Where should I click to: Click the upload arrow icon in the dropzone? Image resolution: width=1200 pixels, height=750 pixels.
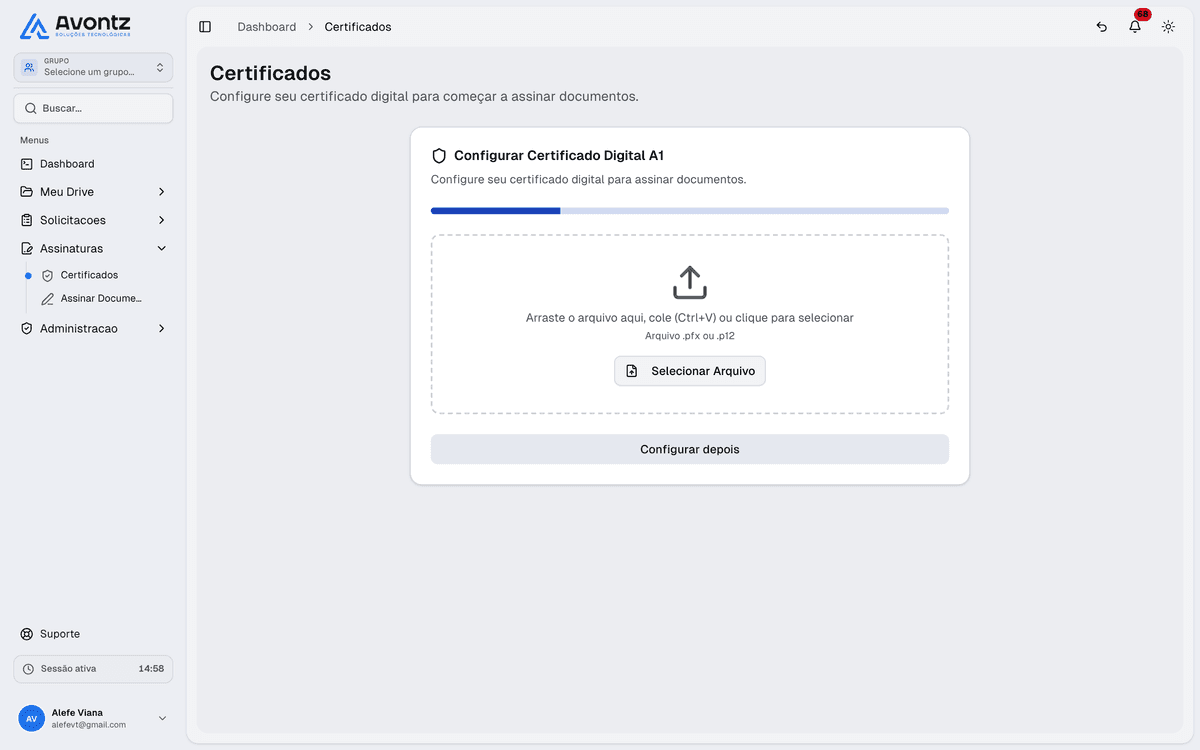click(x=689, y=283)
